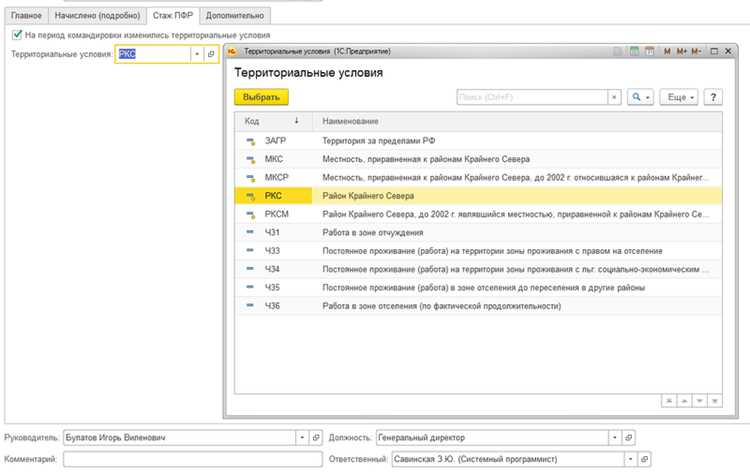Click the yellow Выбрать button

261,97
